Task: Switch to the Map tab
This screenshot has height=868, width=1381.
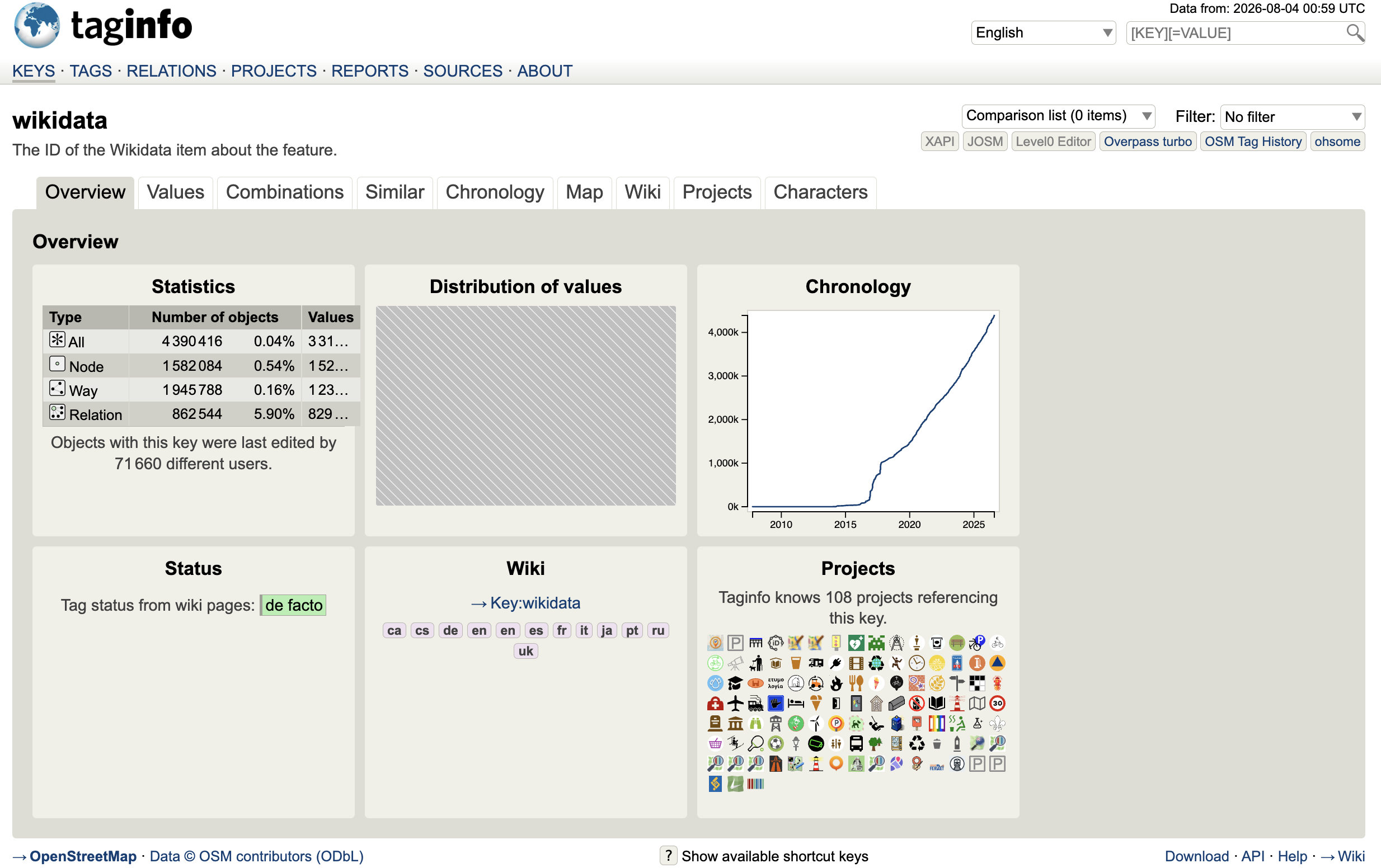Action: pyautogui.click(x=584, y=192)
